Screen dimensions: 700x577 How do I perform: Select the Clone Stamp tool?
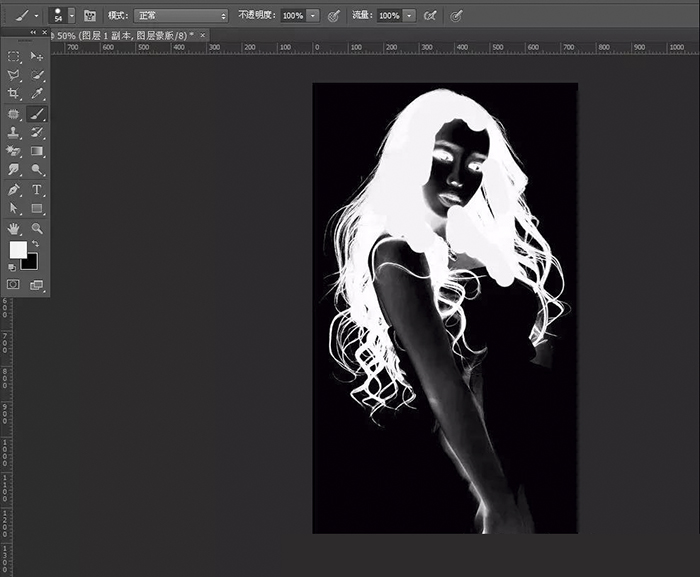point(14,132)
